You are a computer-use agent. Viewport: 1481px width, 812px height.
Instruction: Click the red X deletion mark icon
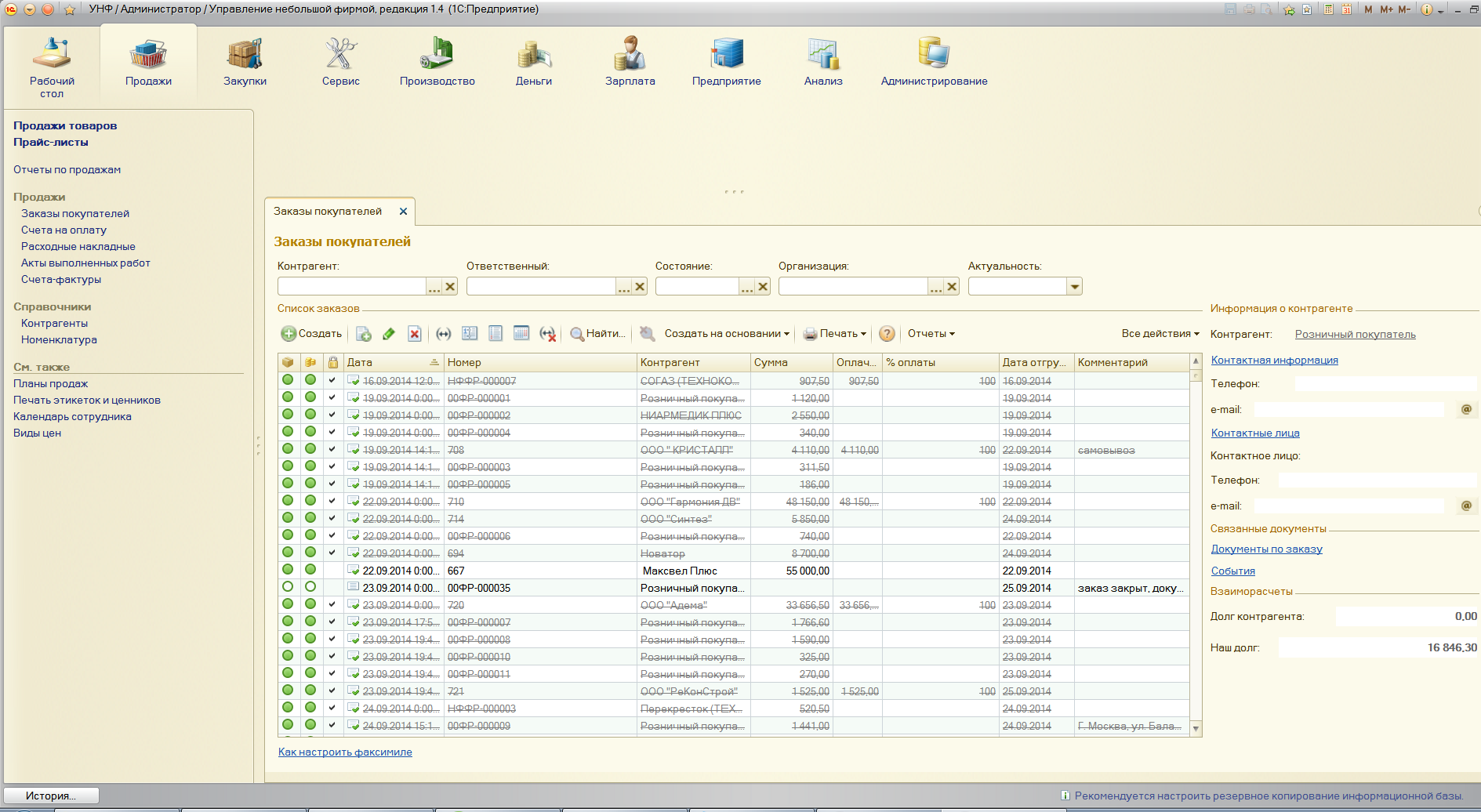tap(415, 334)
